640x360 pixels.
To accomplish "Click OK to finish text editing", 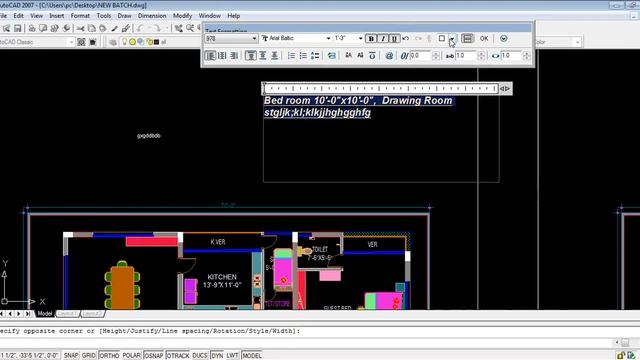I will 484,38.
